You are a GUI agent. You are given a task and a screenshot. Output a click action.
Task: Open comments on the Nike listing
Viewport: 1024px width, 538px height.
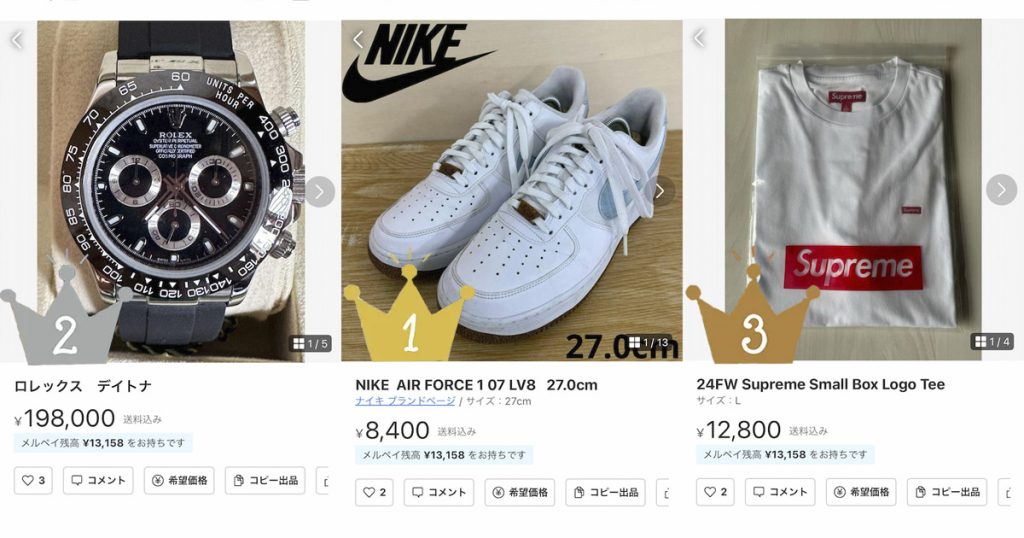[439, 493]
